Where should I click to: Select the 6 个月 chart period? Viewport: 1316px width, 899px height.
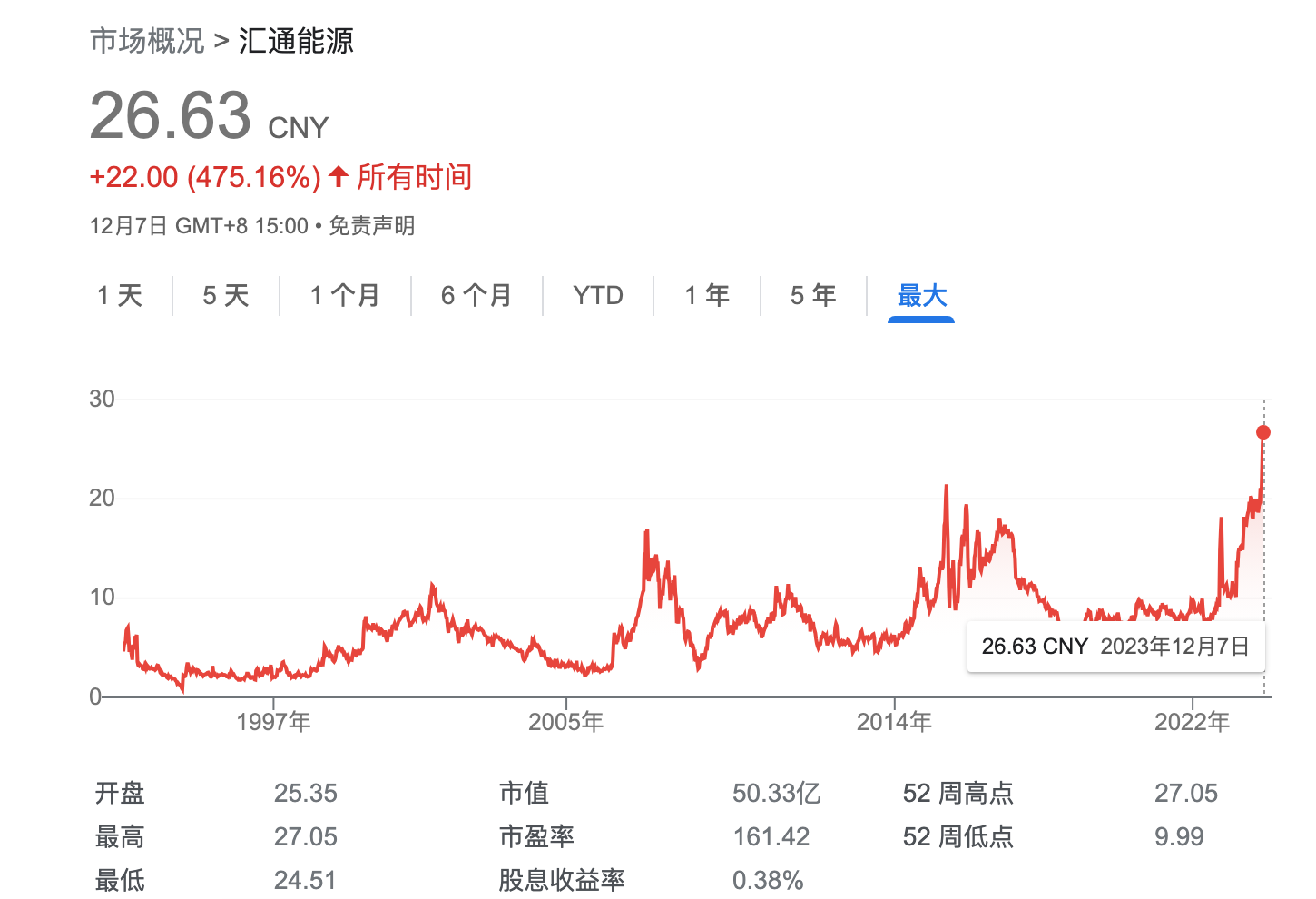click(476, 295)
